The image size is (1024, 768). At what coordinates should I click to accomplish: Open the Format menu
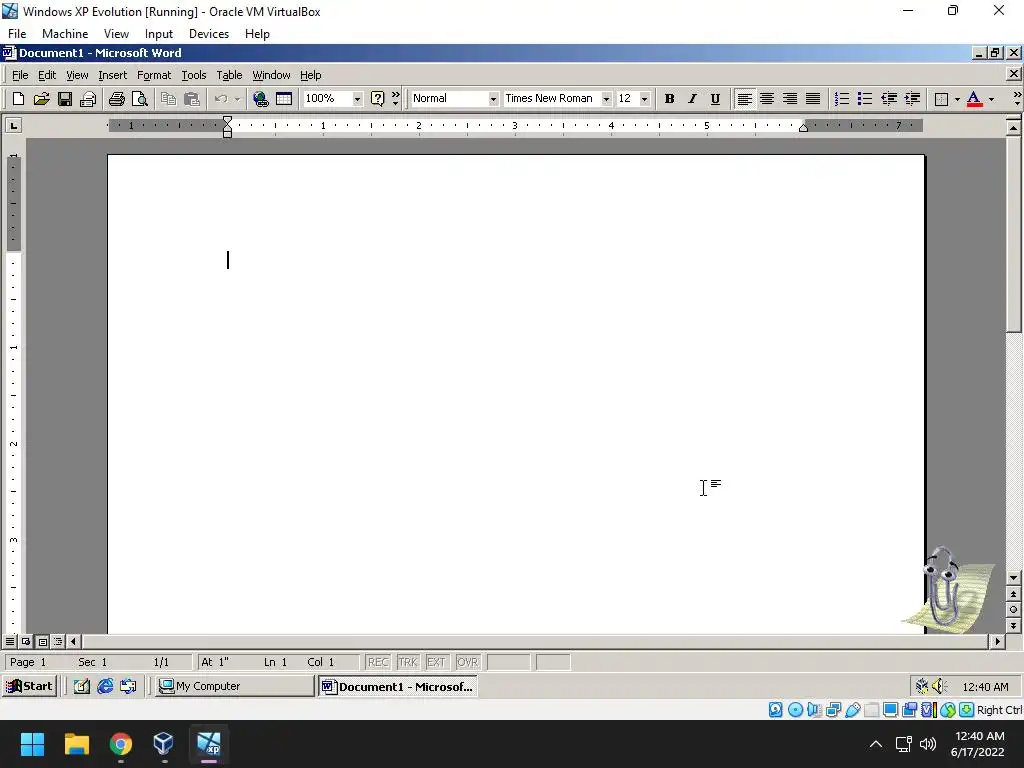[153, 75]
